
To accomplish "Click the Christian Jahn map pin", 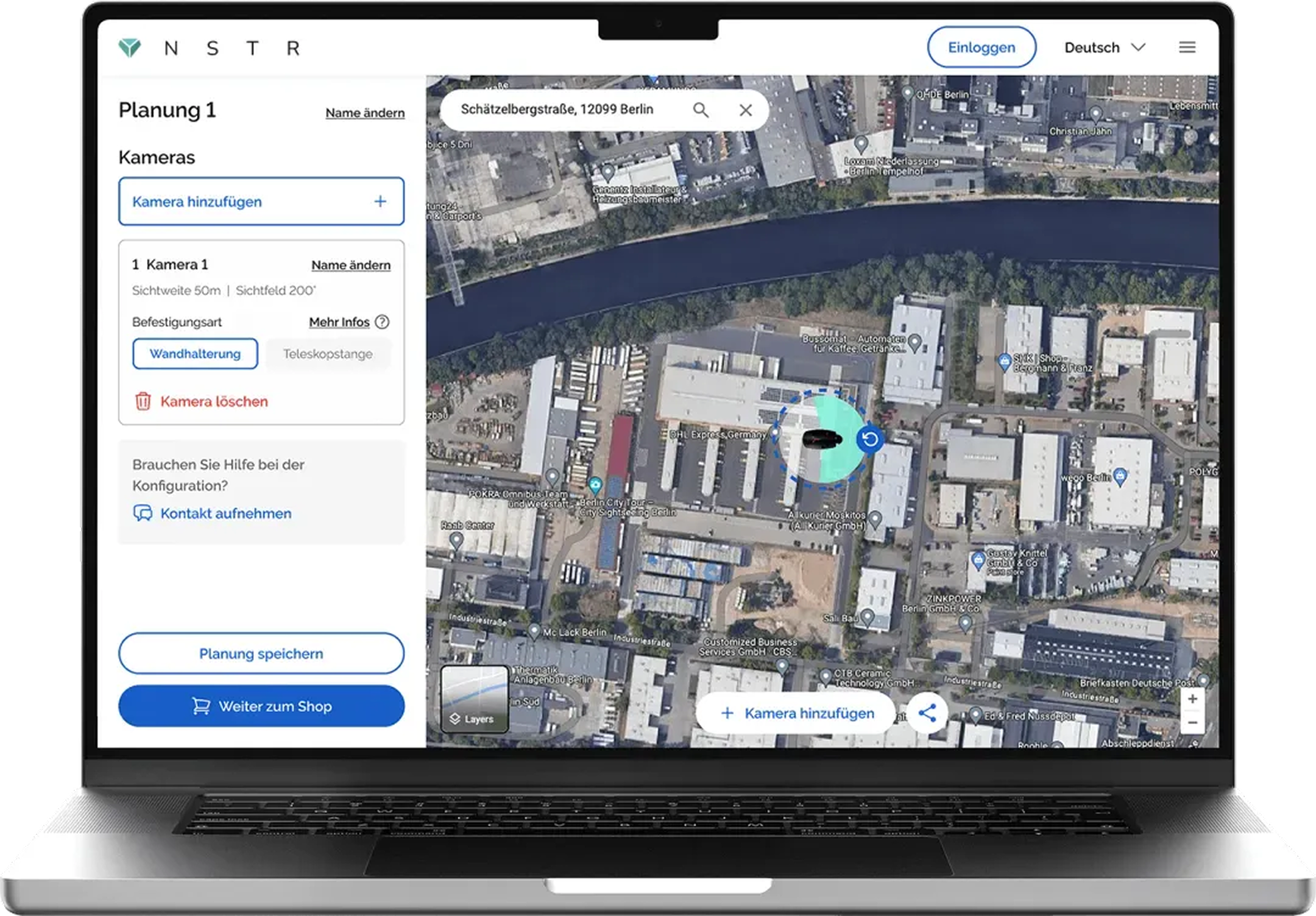I will tap(1095, 114).
